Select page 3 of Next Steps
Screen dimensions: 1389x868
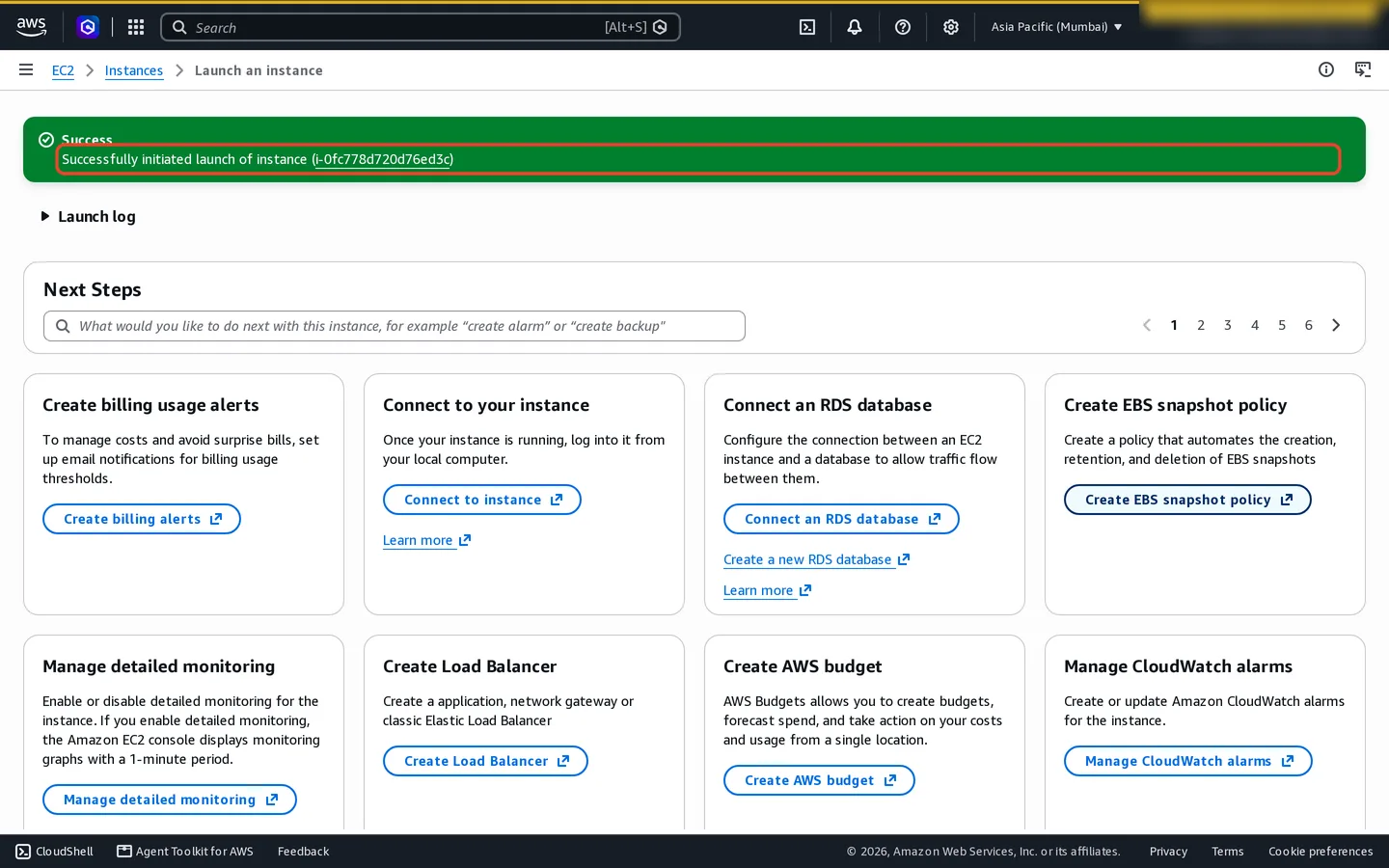[1228, 325]
